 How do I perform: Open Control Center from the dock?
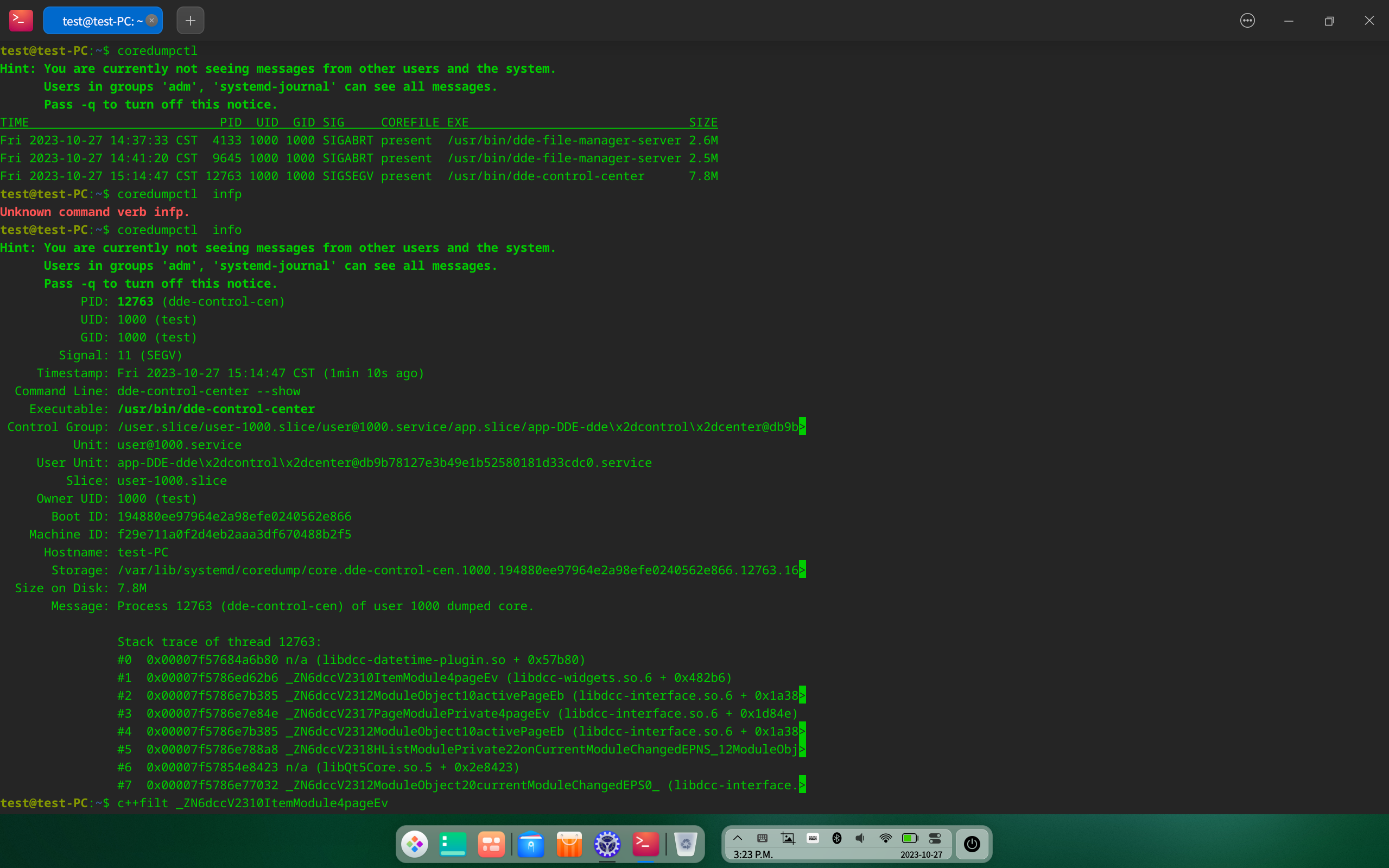point(607,844)
